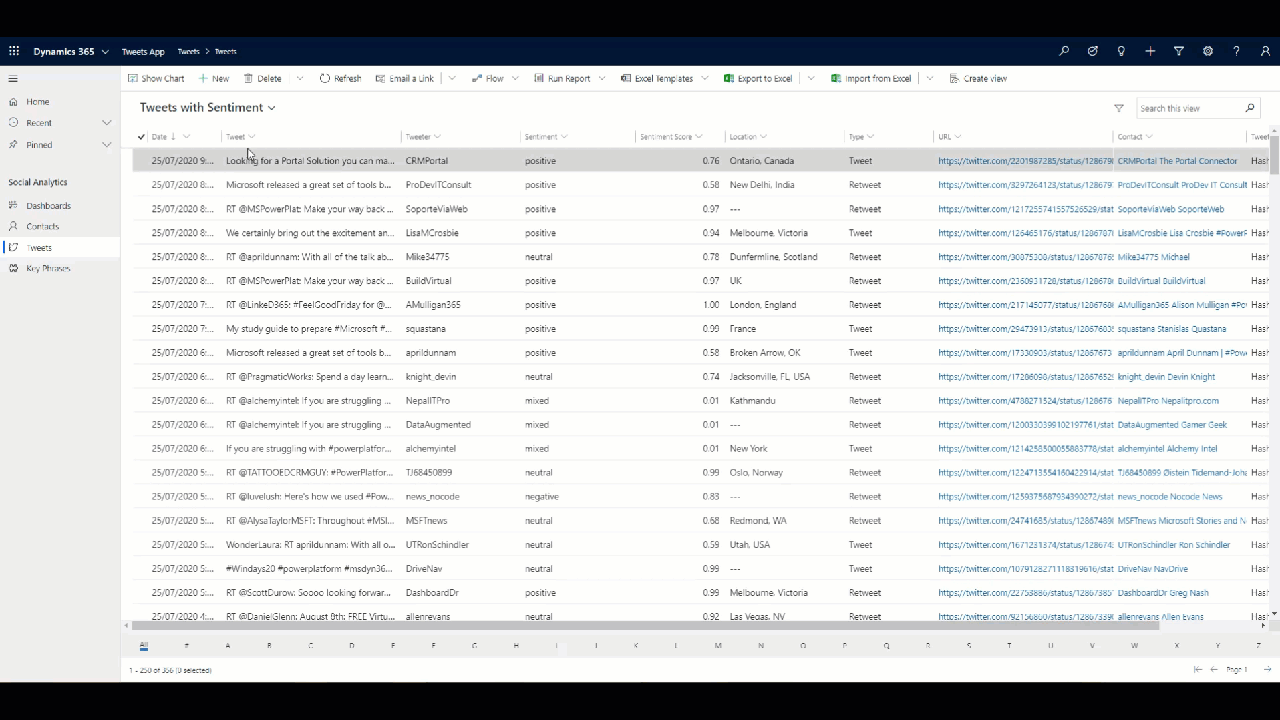Click the horizontal grid scrollbar
The width and height of the screenshot is (1280, 720).
(646, 626)
